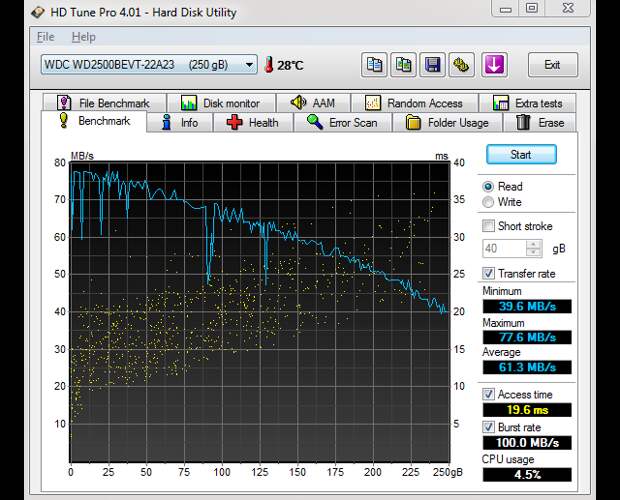This screenshot has height=500, width=620.
Task: Decrease the short stroke size with down arrow
Action: coord(534,252)
